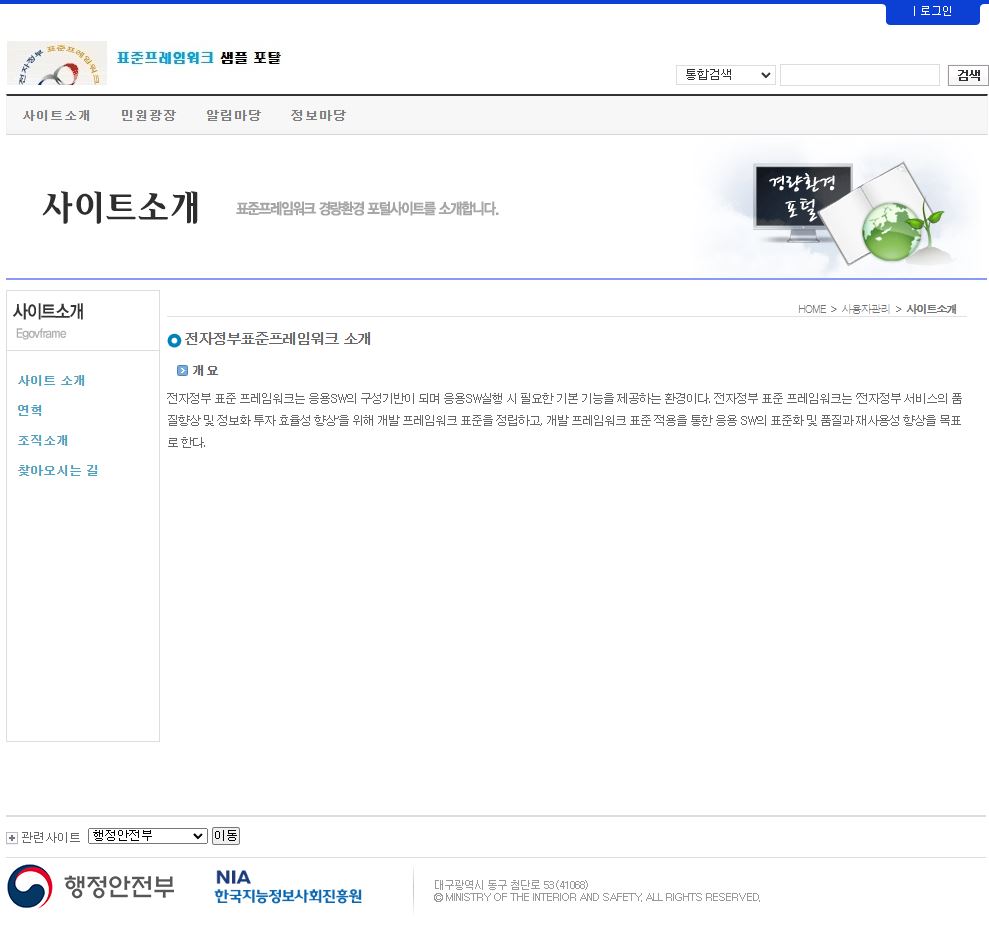
Task: Open the 민원광장 top menu
Action: pos(148,116)
